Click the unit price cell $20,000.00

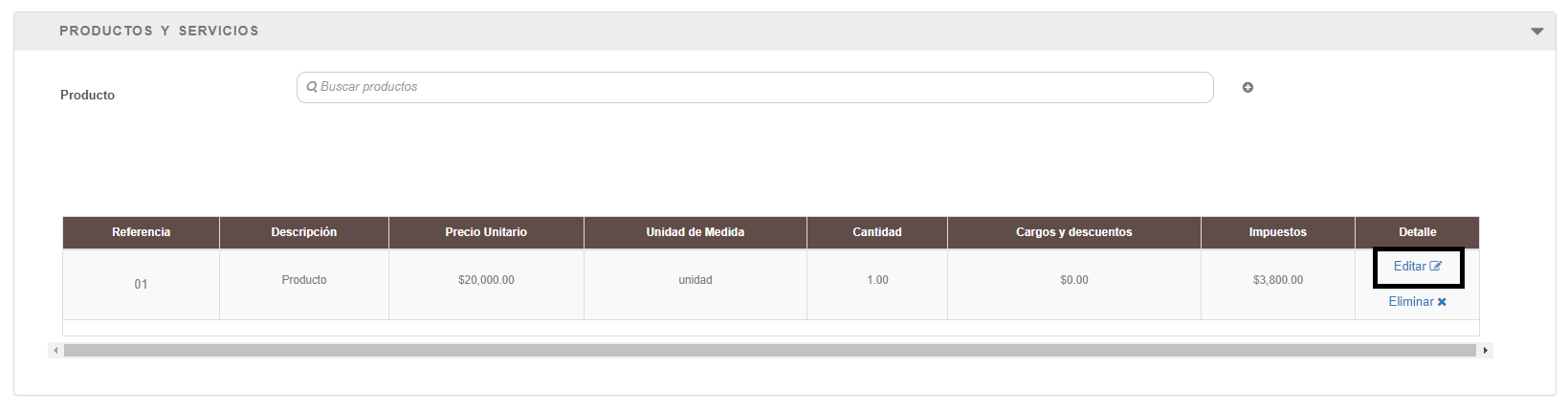[486, 280]
